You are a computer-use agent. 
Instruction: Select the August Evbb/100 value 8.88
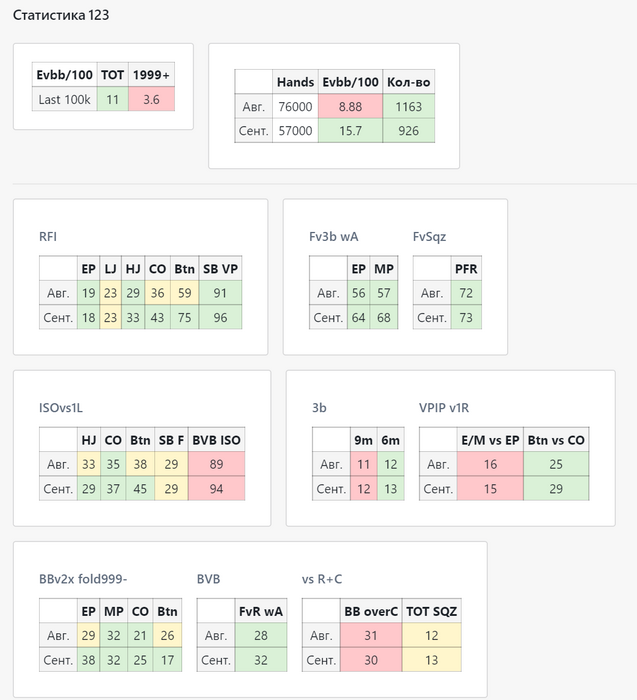tap(350, 107)
